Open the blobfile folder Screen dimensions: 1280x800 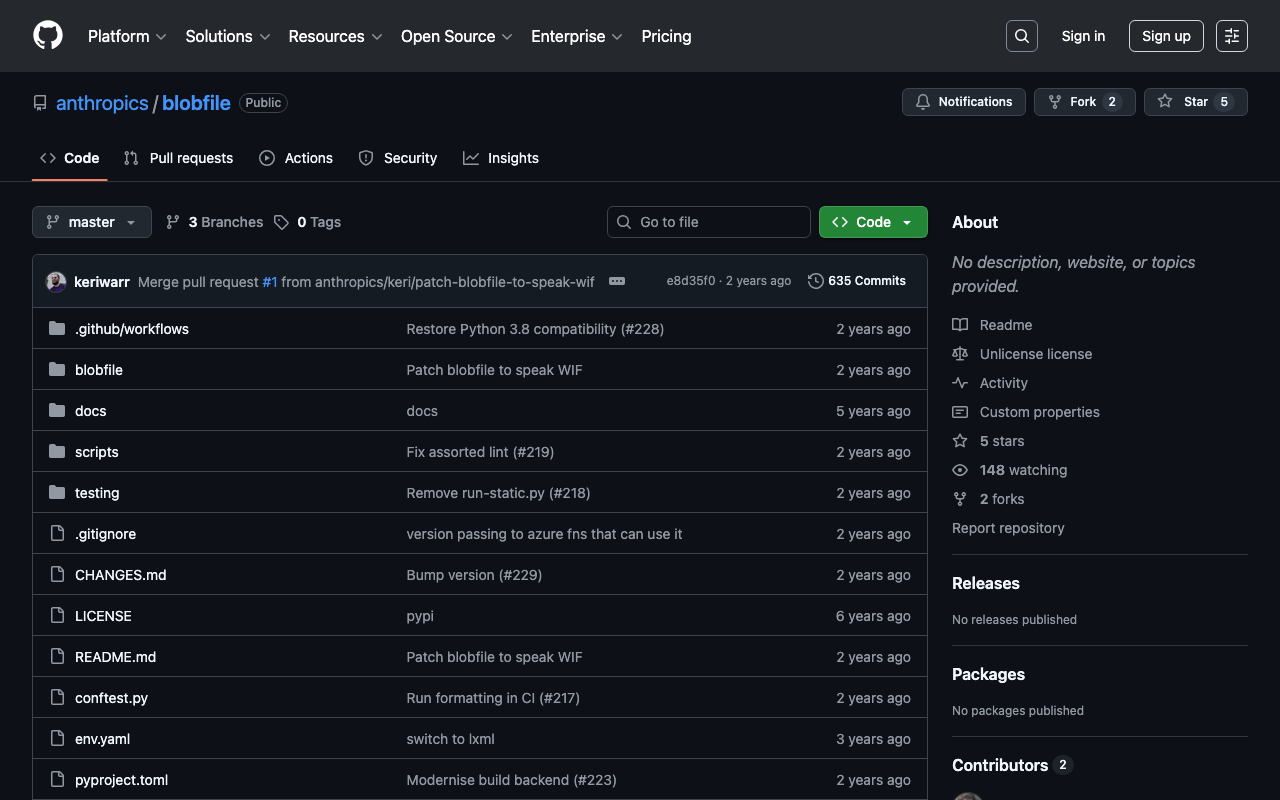pos(99,370)
